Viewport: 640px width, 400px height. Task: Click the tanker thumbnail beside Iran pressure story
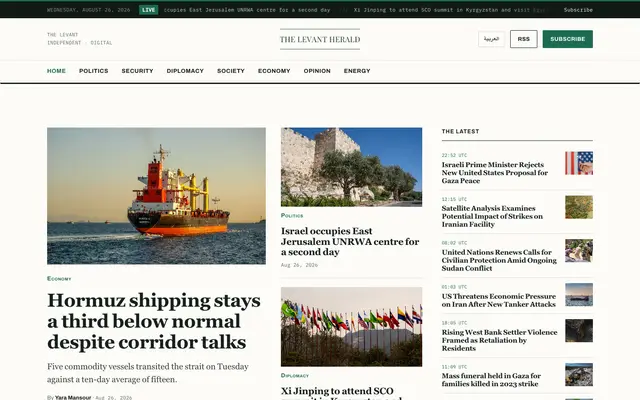click(x=579, y=295)
